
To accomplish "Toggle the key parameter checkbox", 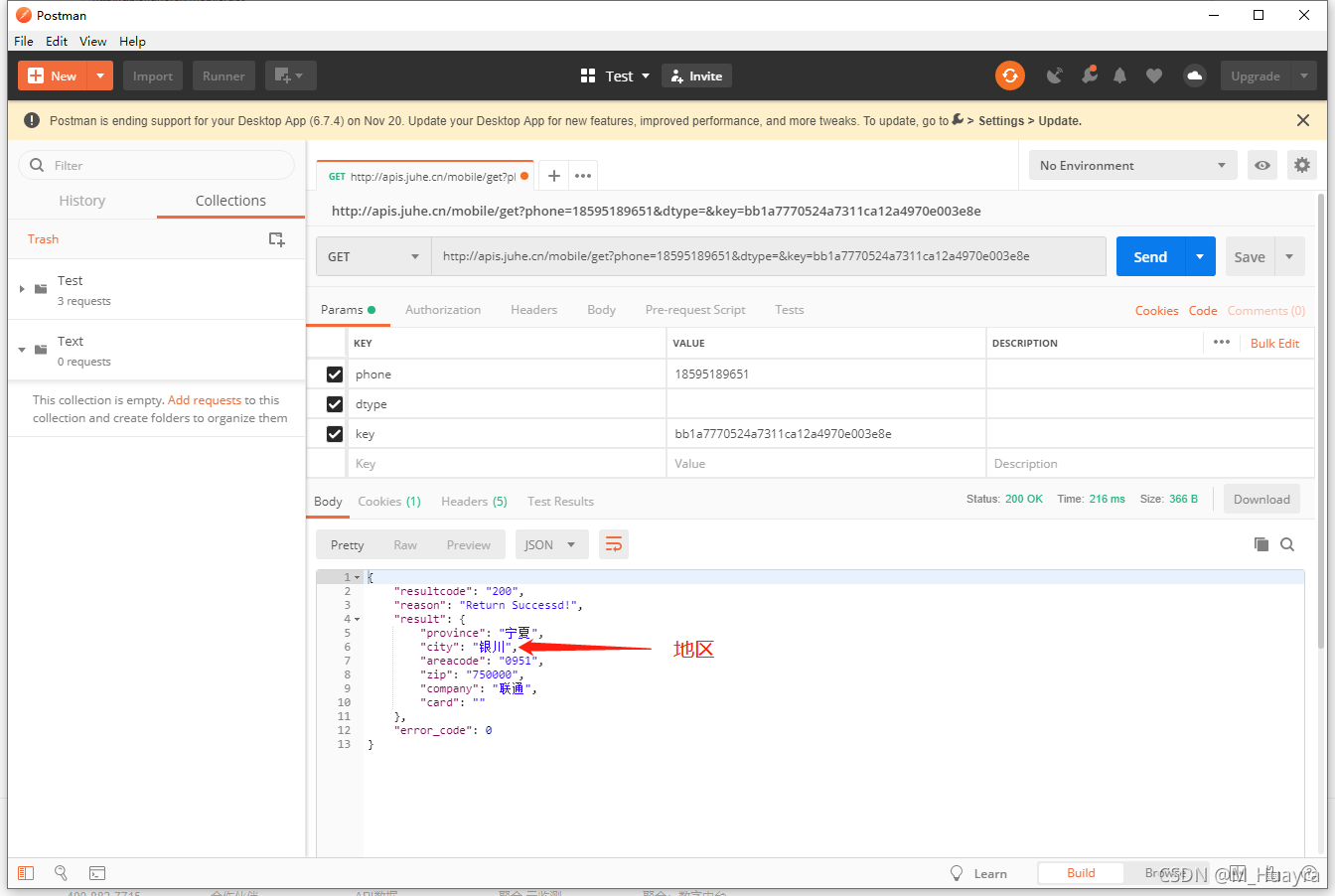I will pos(335,434).
